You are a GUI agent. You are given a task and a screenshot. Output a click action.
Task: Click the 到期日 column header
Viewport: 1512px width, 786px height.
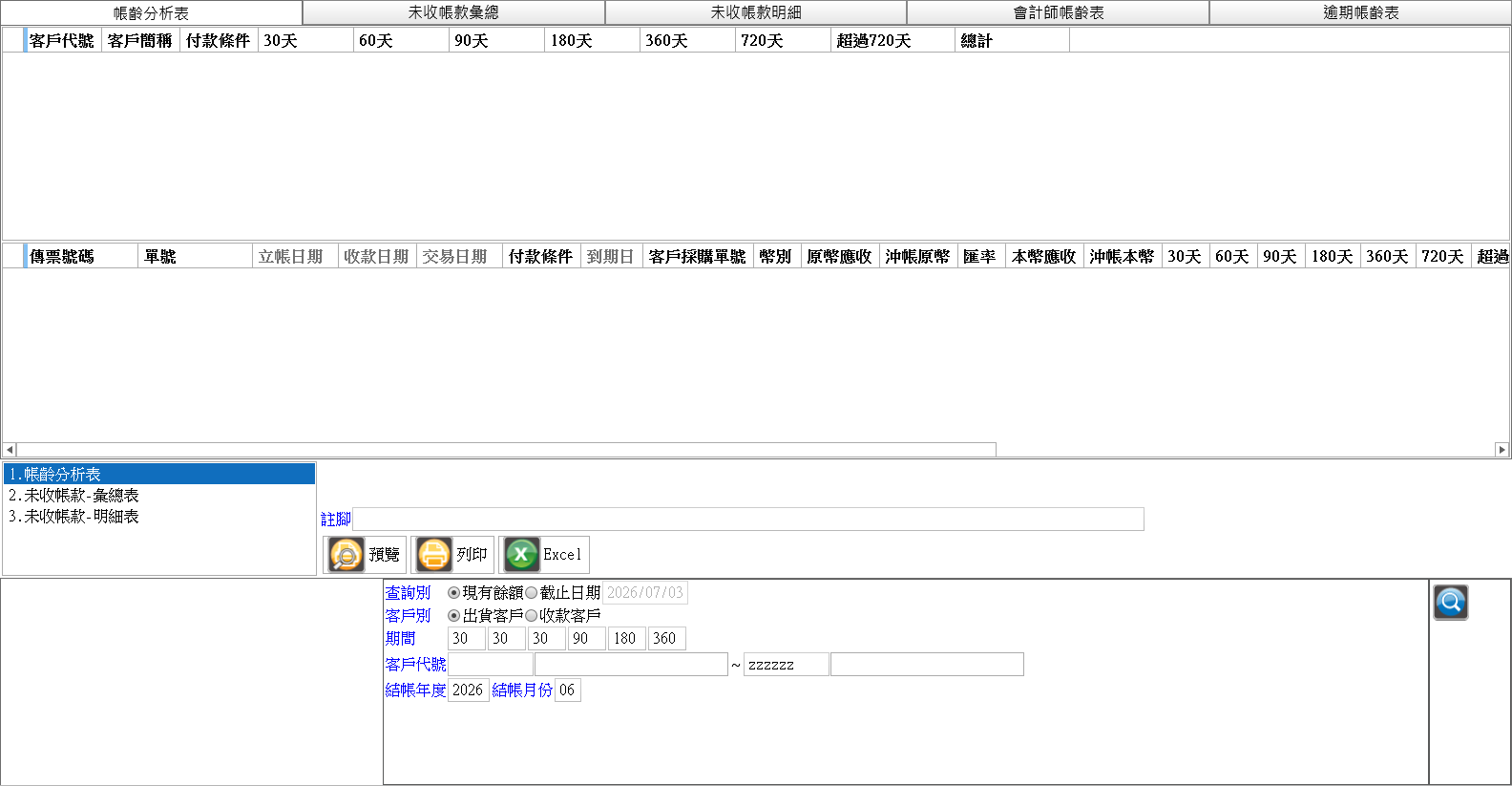coord(611,257)
